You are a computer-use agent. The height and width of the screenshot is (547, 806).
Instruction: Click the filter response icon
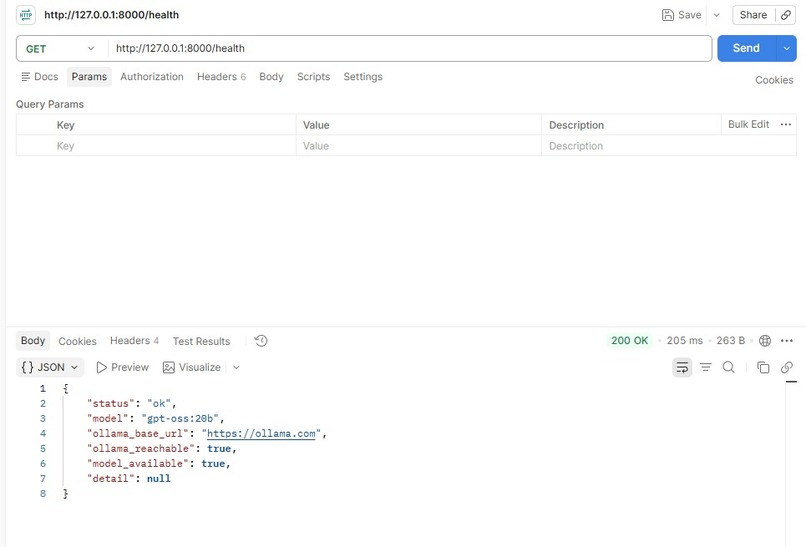pos(706,367)
